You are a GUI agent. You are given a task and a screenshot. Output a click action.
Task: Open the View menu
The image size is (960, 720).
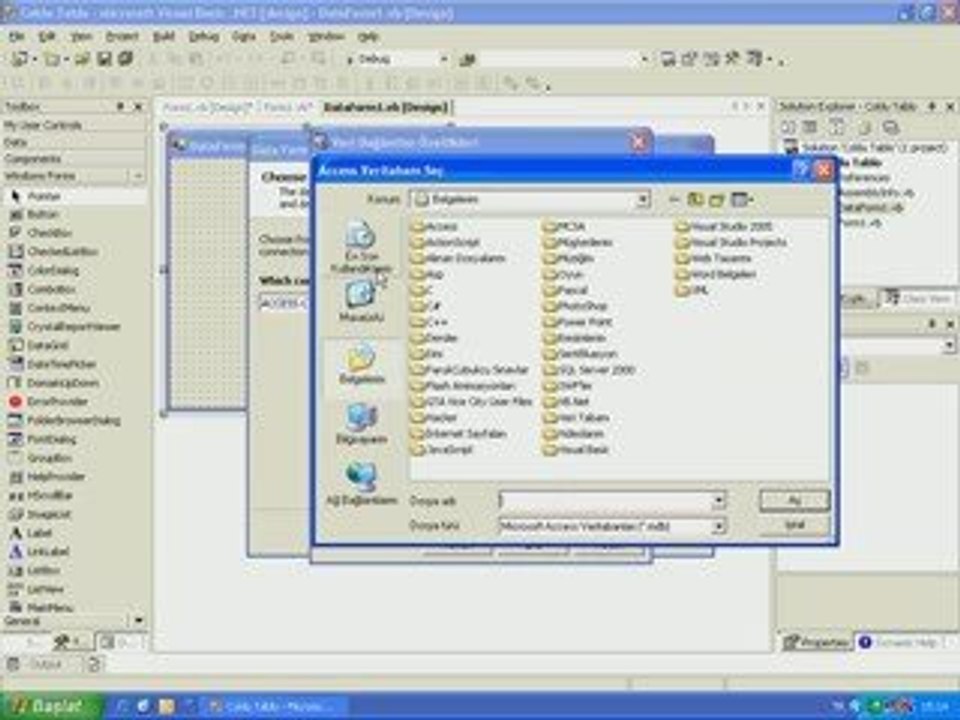[x=81, y=37]
